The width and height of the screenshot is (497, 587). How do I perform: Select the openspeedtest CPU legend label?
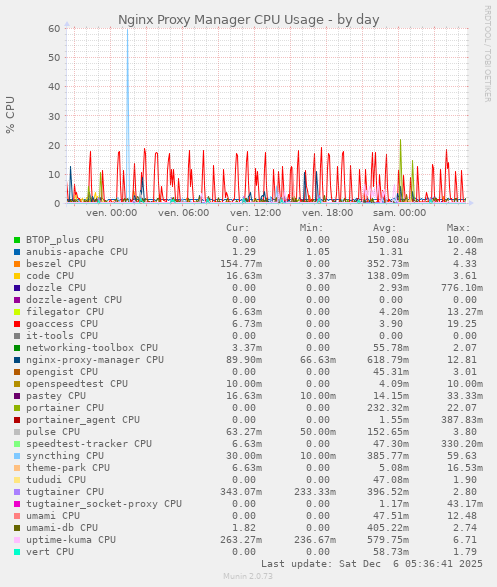coord(77,384)
